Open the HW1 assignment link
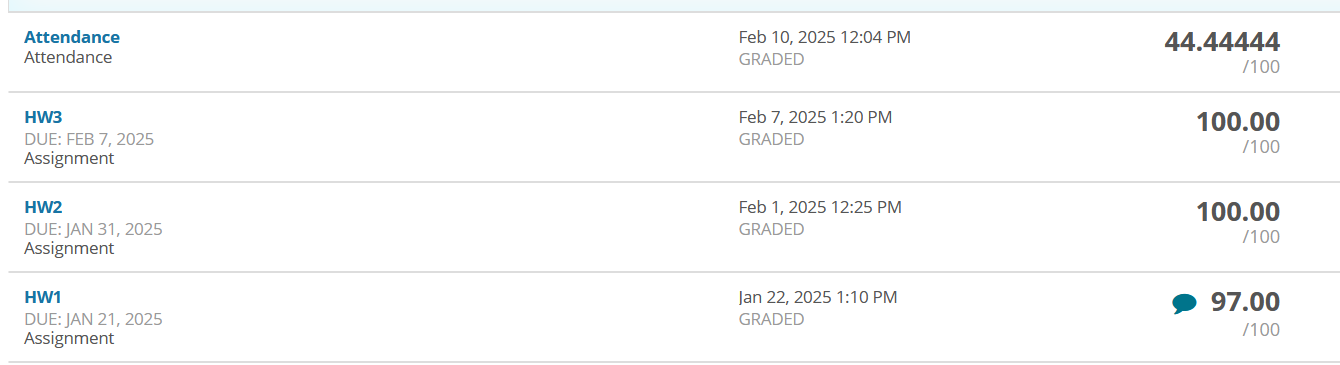The height and width of the screenshot is (365, 1340). [43, 297]
